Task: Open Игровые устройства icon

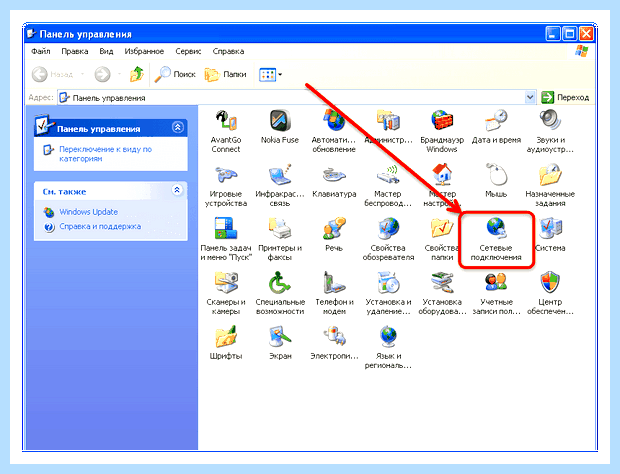Action: pyautogui.click(x=225, y=186)
